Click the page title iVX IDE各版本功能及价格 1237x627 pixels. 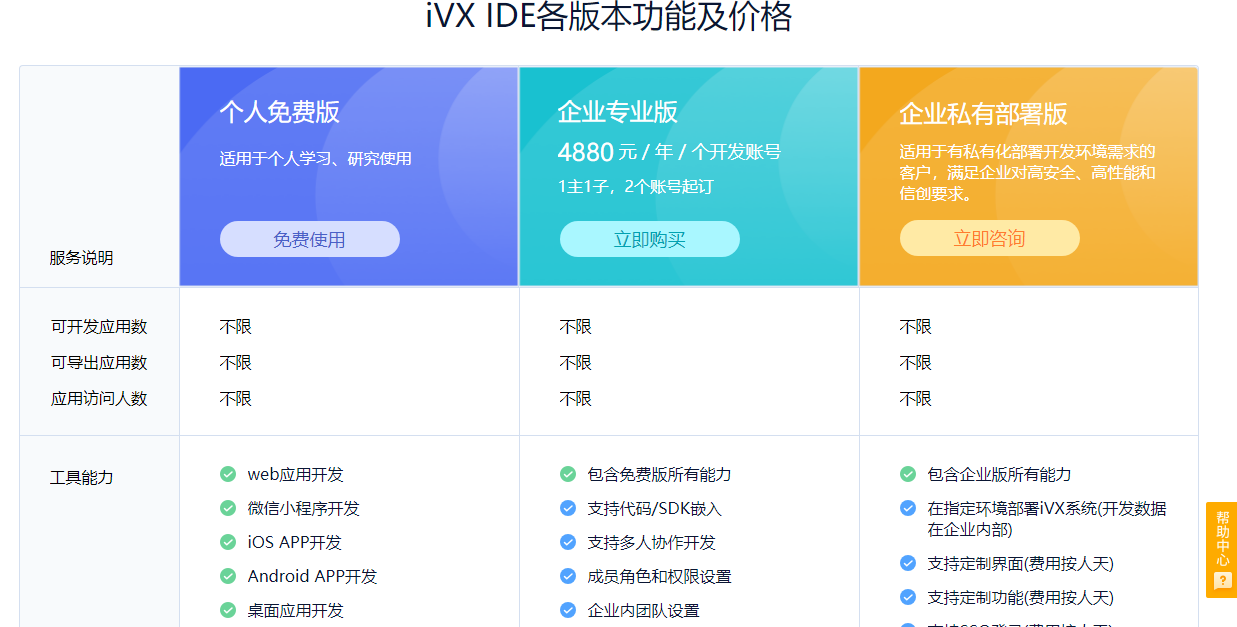[x=609, y=17]
